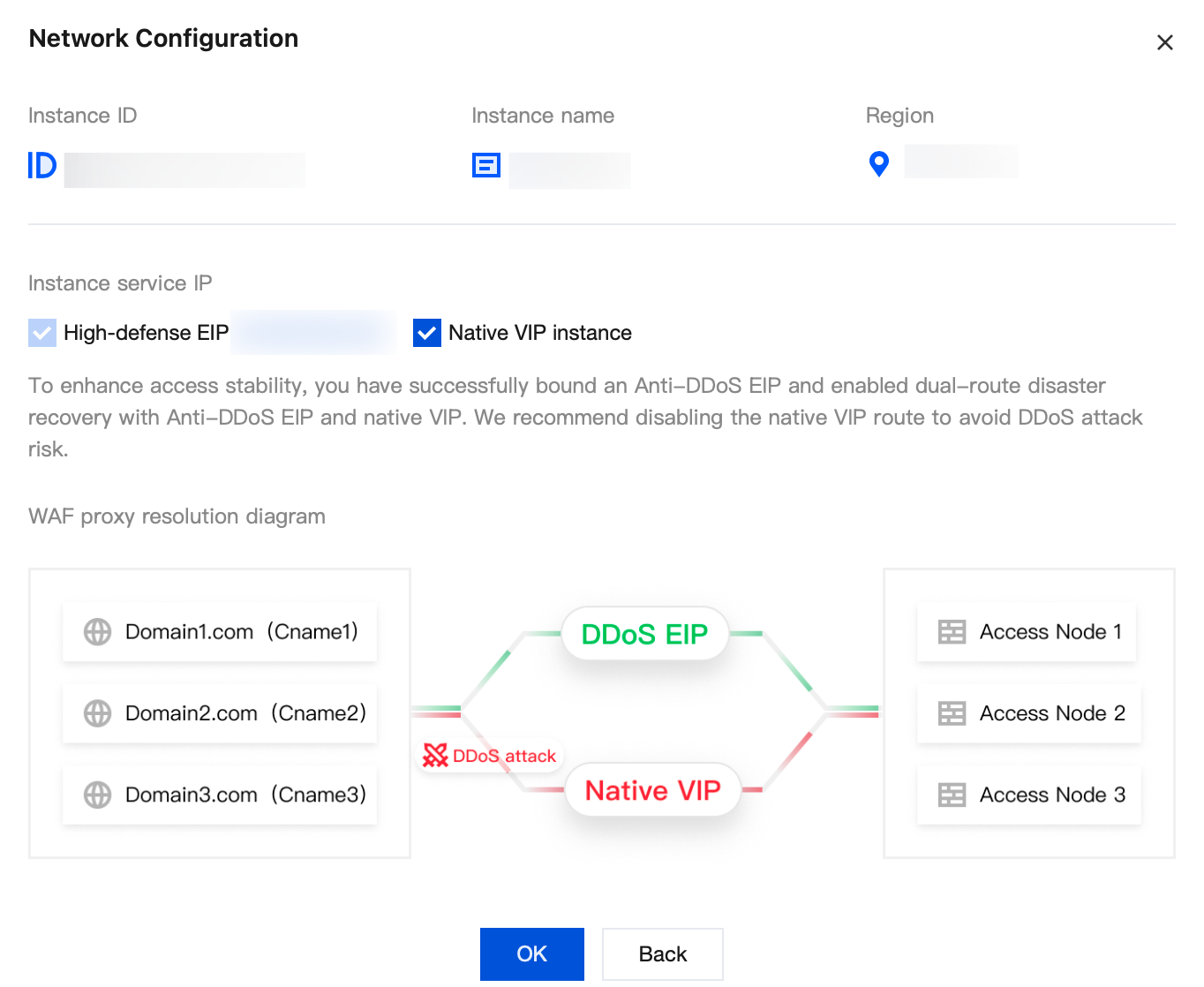1204x987 pixels.
Task: Select the green DDoS EIP node
Action: 644,634
